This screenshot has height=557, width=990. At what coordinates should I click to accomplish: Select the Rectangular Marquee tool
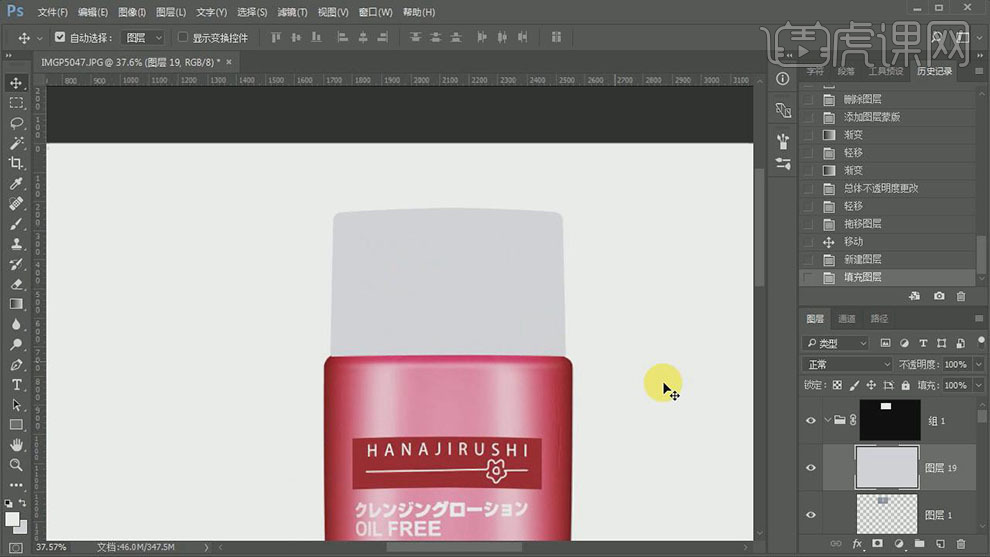[16, 103]
